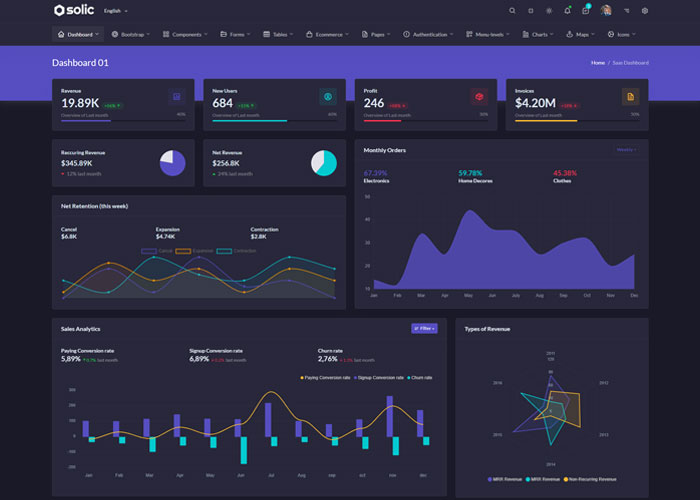
Task: Click the Revenue card icon
Action: (177, 97)
